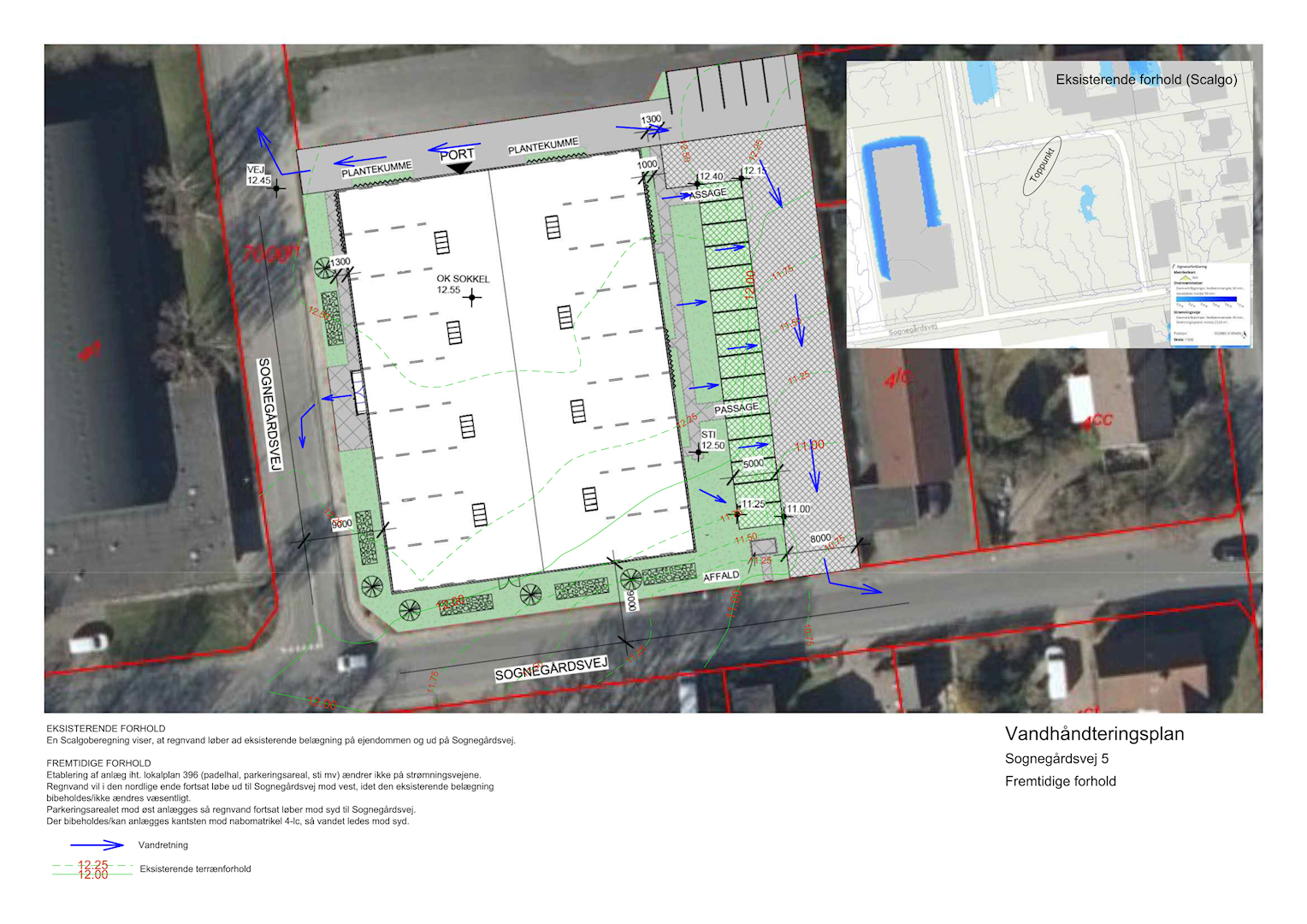Click the "Eksisterende forhold (Scalgo)" inset title
Viewport: 1307px width, 924px height.
click(x=1146, y=80)
